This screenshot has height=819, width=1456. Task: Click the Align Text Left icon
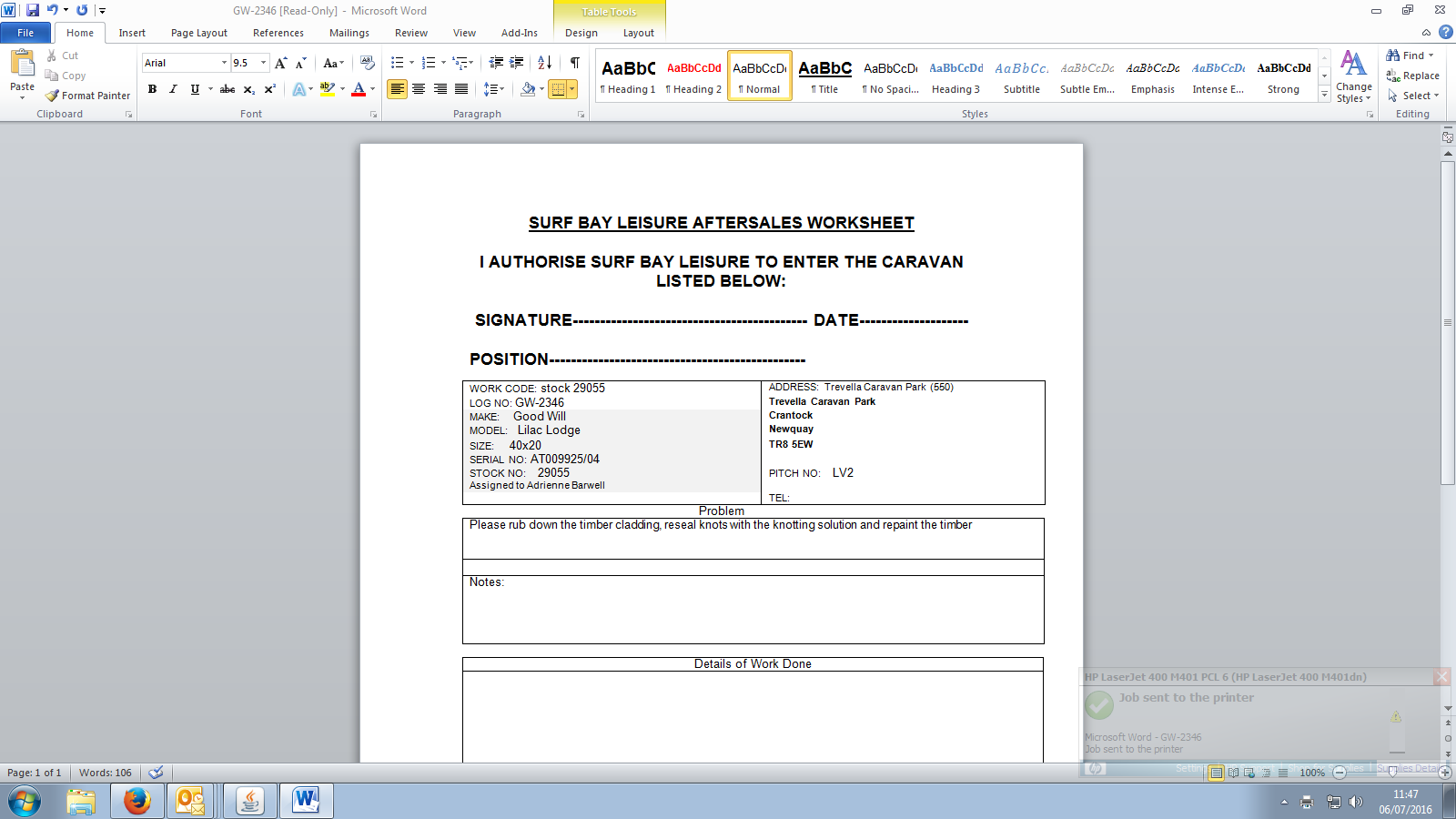[x=397, y=89]
